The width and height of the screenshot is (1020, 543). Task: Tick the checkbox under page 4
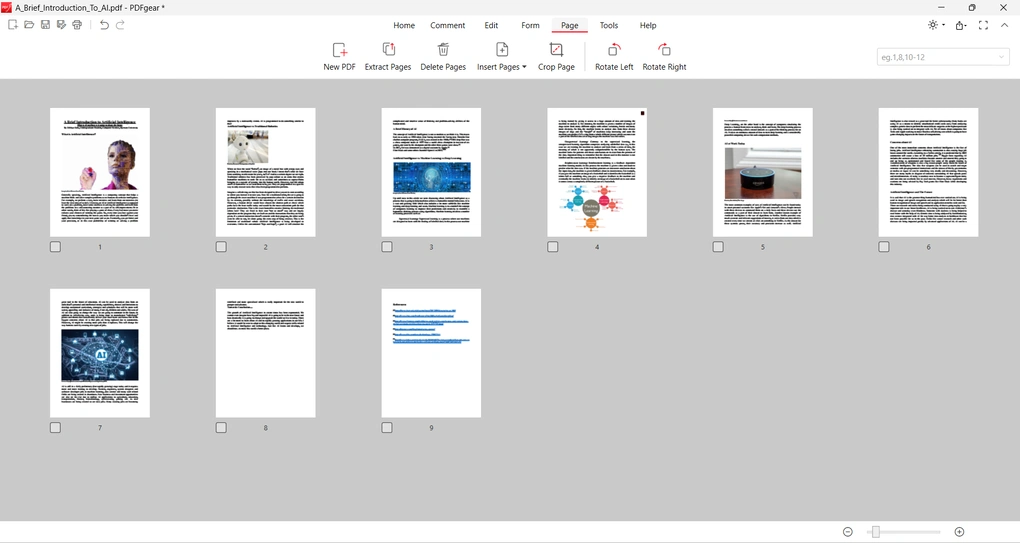click(553, 247)
